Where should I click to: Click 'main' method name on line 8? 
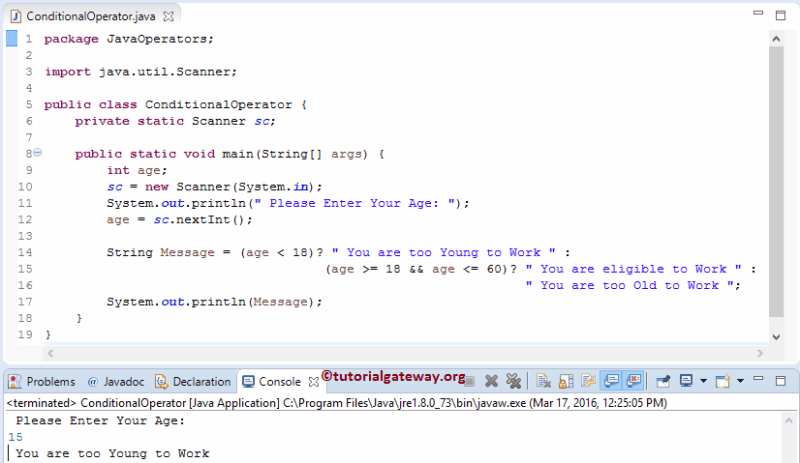pos(238,154)
